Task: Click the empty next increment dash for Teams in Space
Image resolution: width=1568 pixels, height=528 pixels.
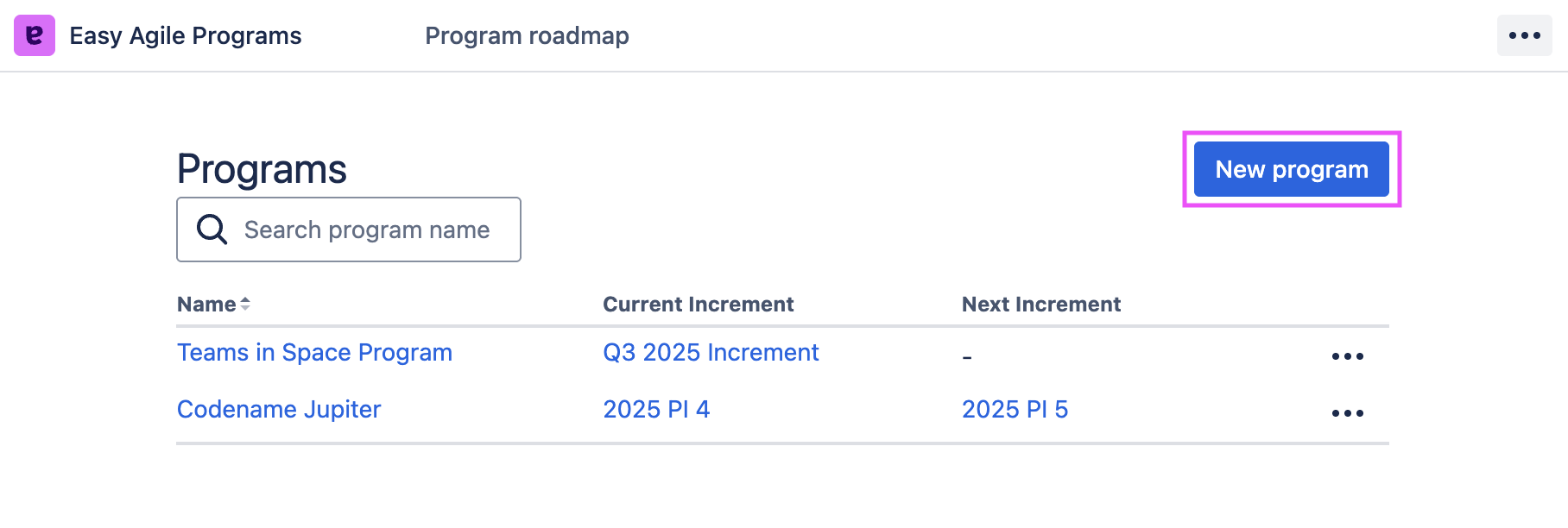Action: [967, 357]
